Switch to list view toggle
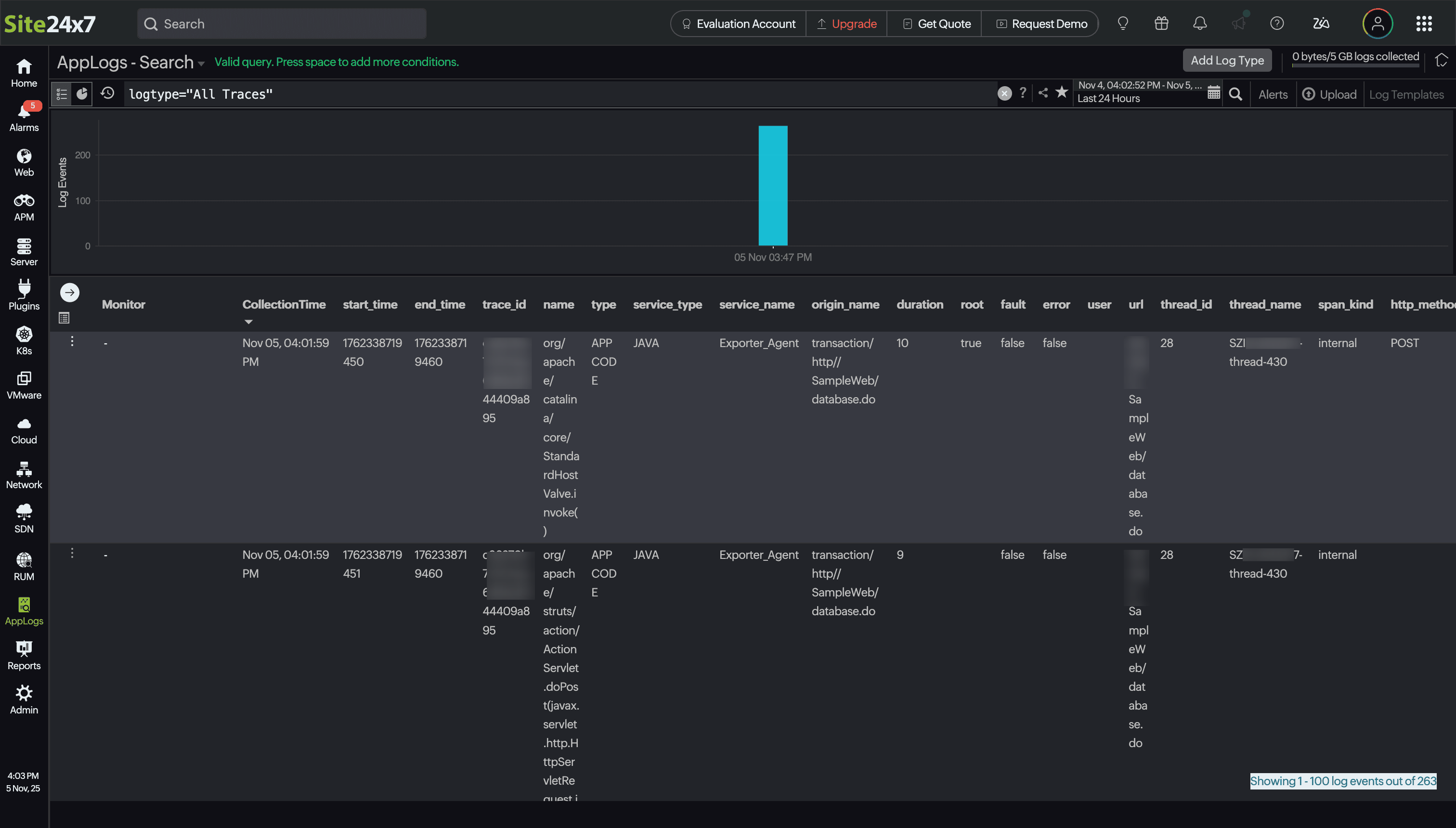 coord(62,94)
